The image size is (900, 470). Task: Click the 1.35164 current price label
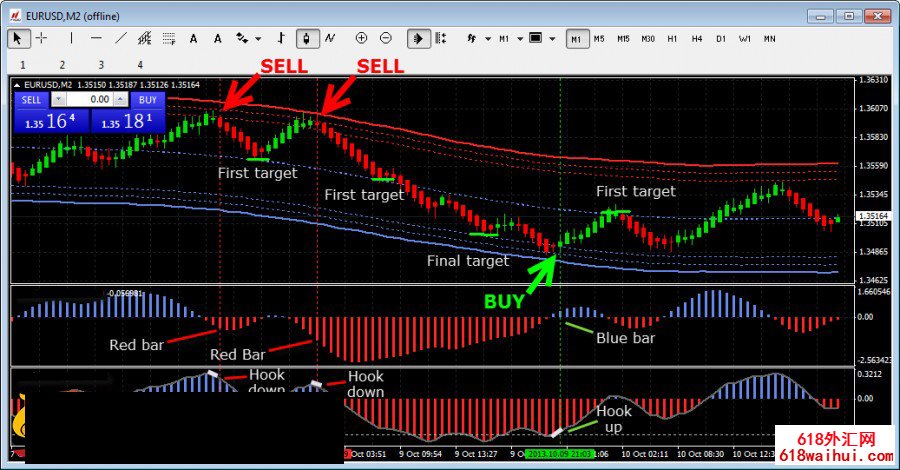pyautogui.click(x=873, y=216)
